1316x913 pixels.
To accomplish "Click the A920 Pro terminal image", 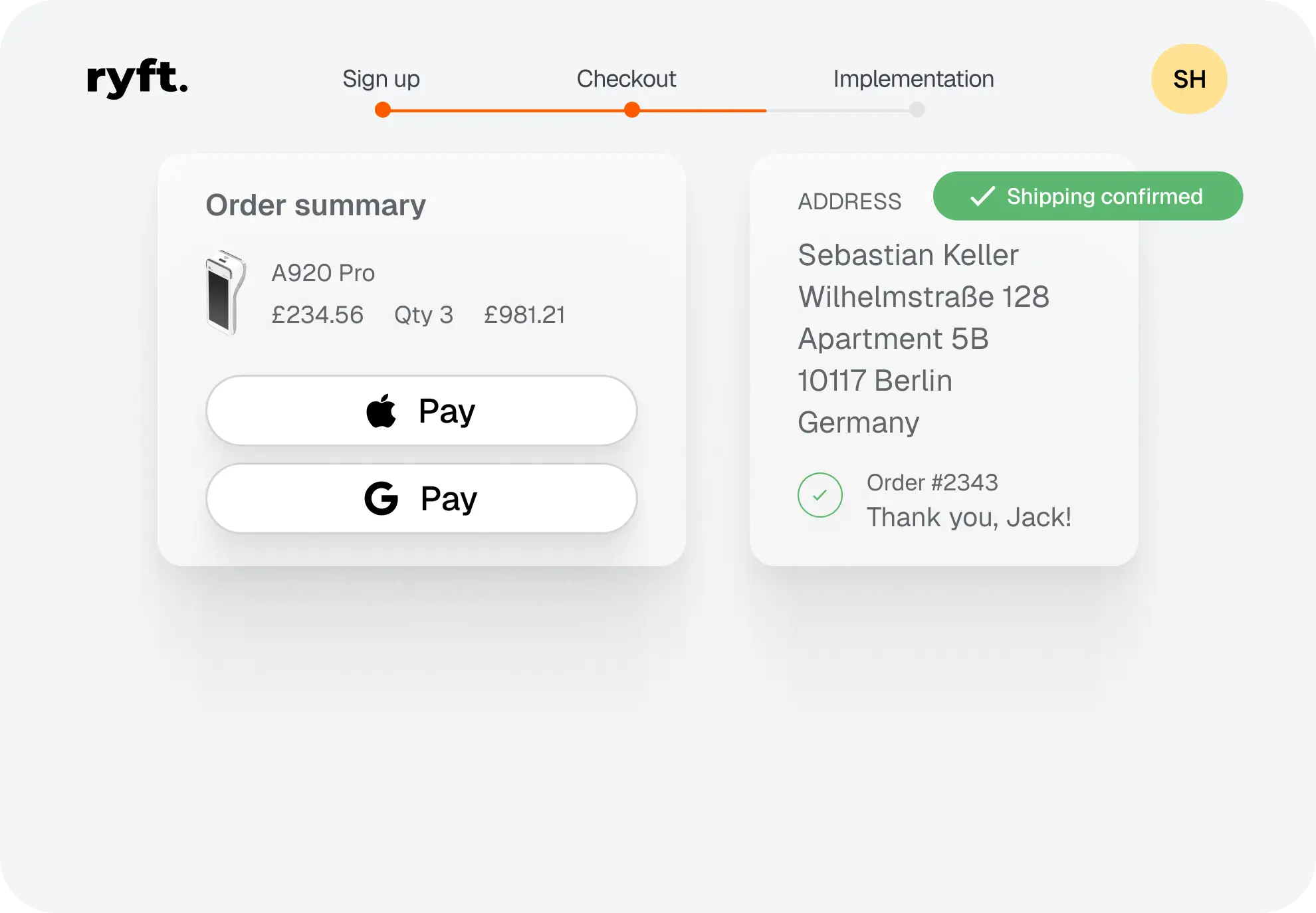I will (x=225, y=292).
